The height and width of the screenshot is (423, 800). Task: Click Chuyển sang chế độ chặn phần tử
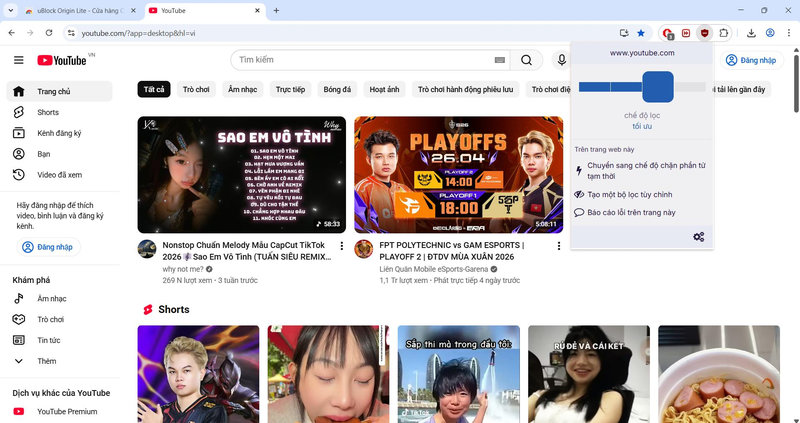tap(642, 171)
